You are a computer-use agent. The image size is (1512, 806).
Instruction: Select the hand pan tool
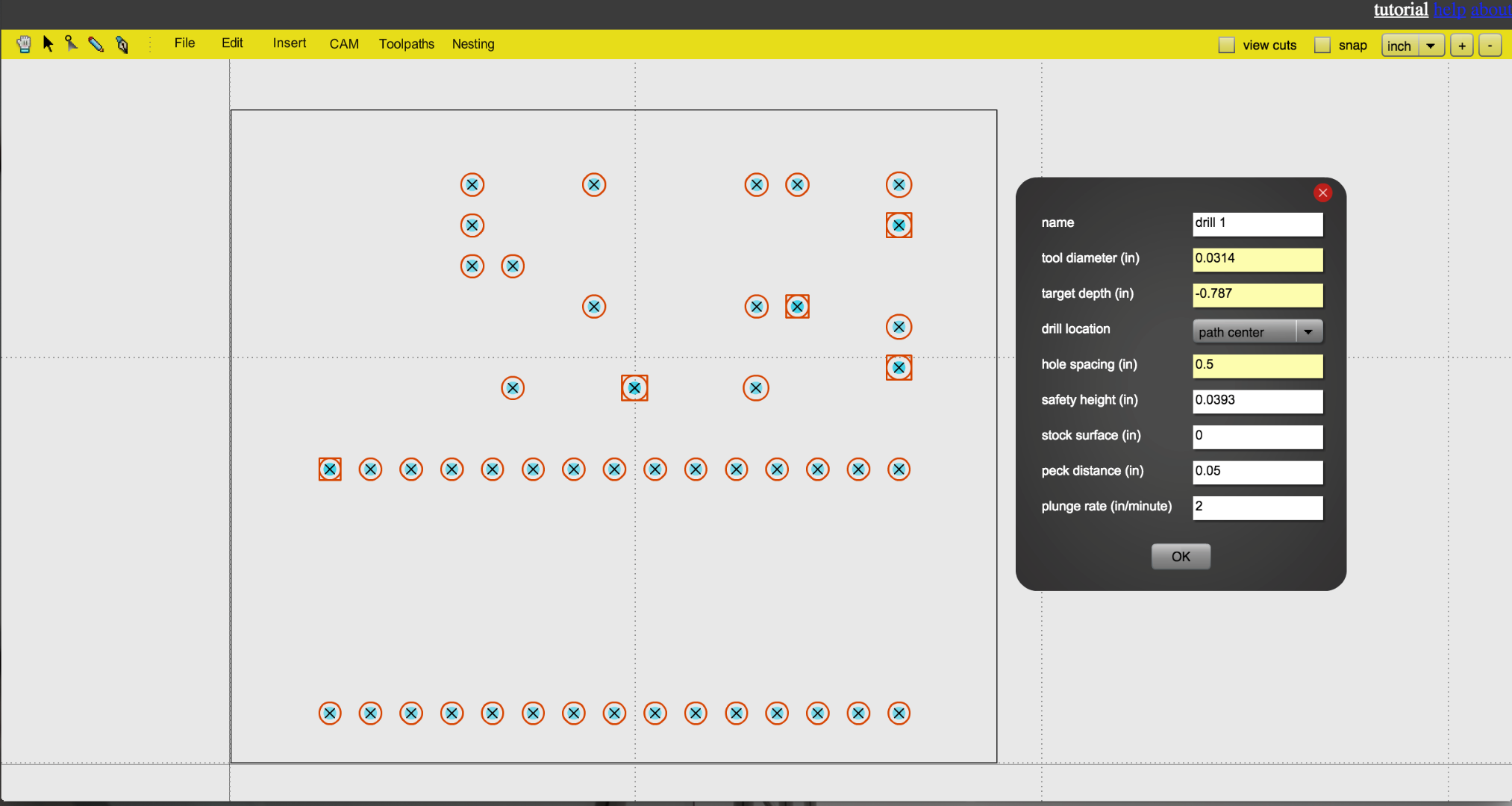point(24,44)
